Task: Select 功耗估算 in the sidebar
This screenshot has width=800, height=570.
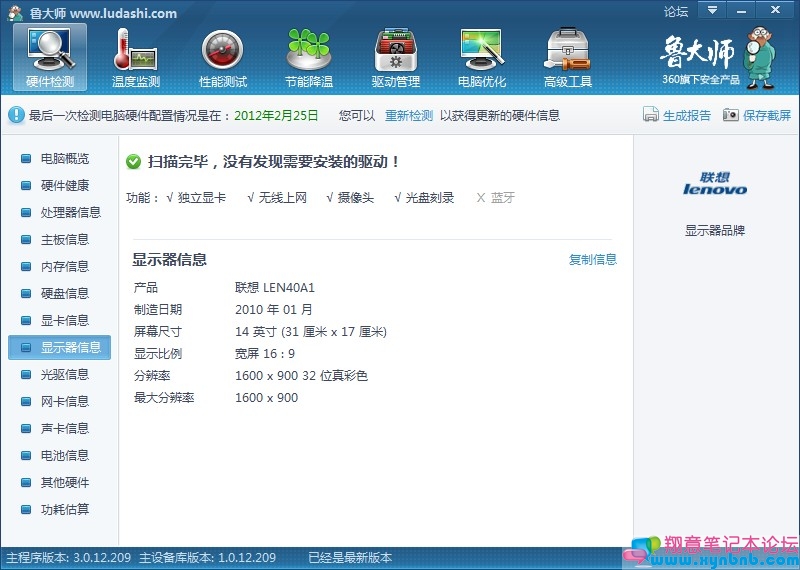Action: point(64,510)
